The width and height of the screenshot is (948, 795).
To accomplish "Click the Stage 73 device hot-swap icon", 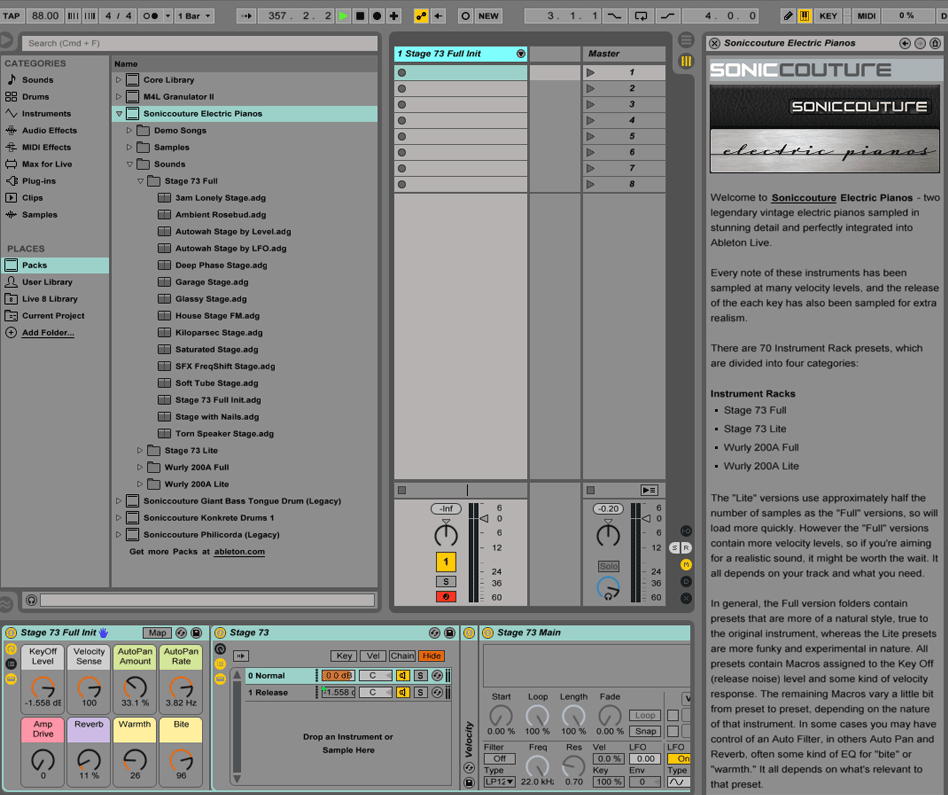I will (x=434, y=632).
